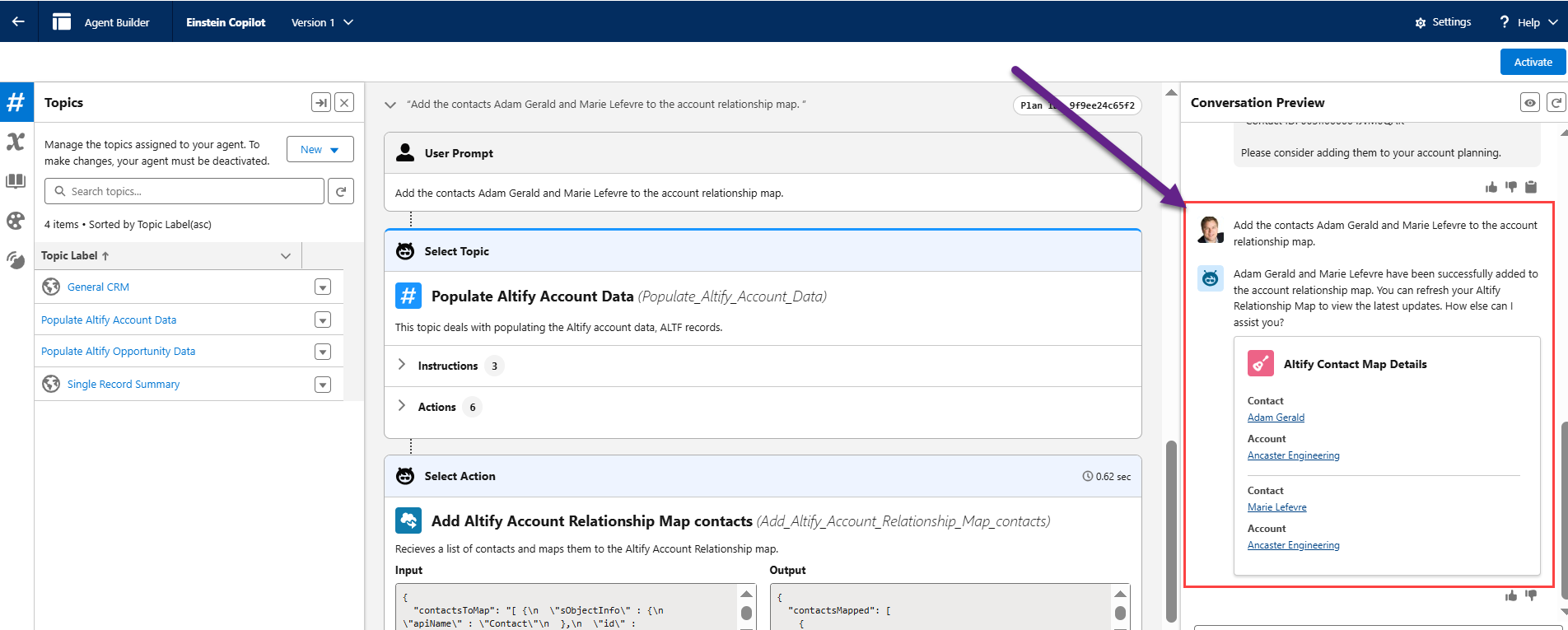Viewport: 1568px width, 630px height.
Task: Collapse the Topics panel with arrow icon
Action: pos(320,103)
